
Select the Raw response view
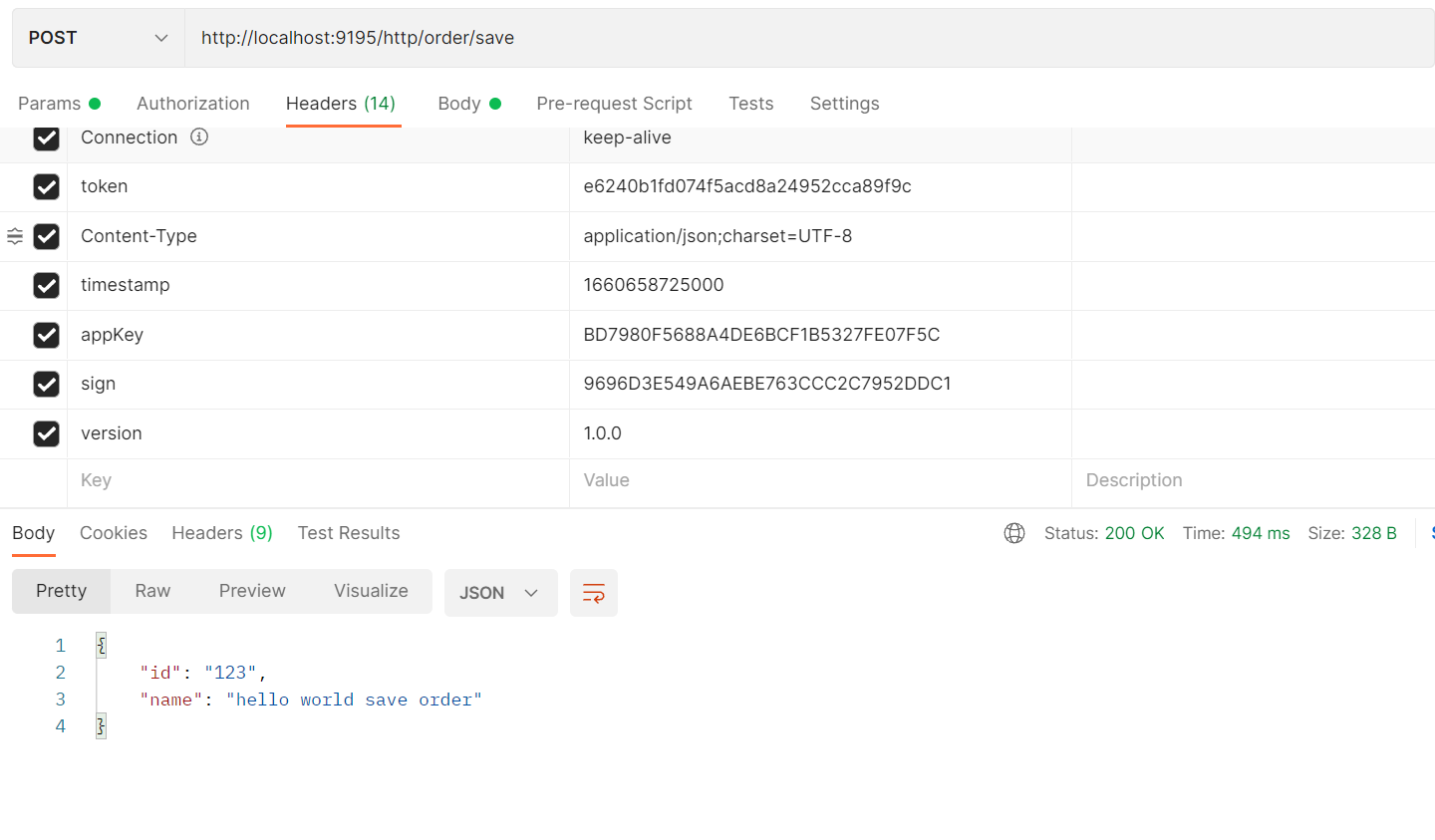click(152, 591)
